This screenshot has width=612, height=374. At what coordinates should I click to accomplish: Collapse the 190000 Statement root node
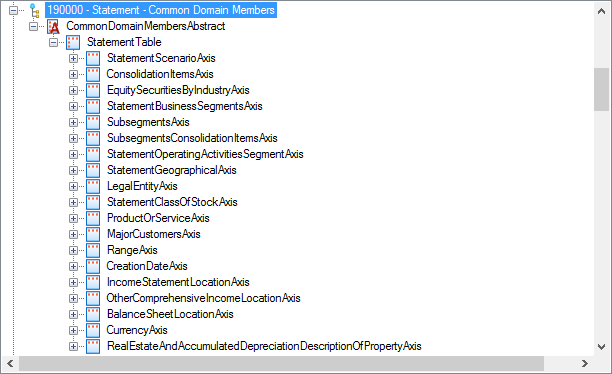pyautogui.click(x=13, y=11)
